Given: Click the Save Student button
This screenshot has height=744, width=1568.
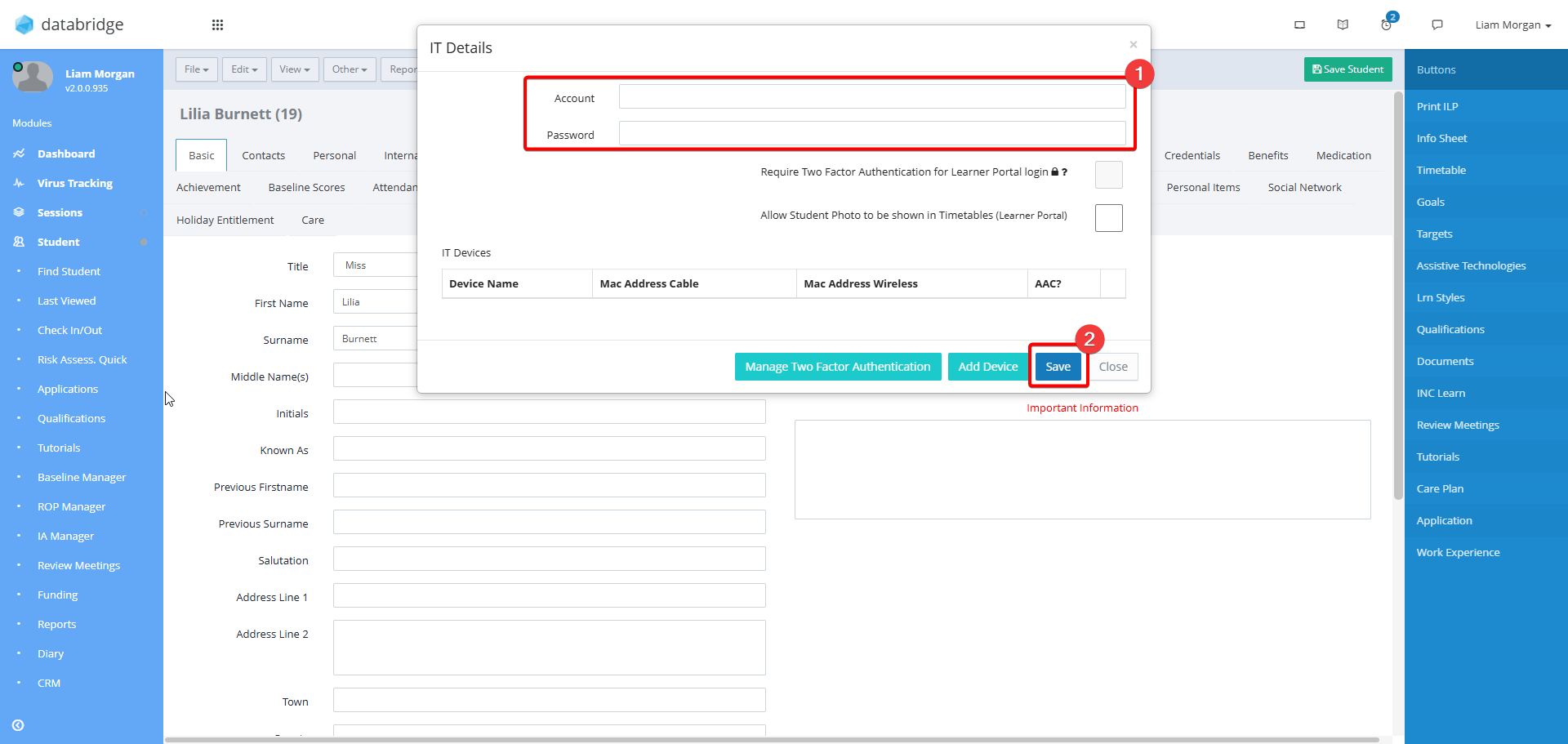Looking at the screenshot, I should pos(1348,69).
